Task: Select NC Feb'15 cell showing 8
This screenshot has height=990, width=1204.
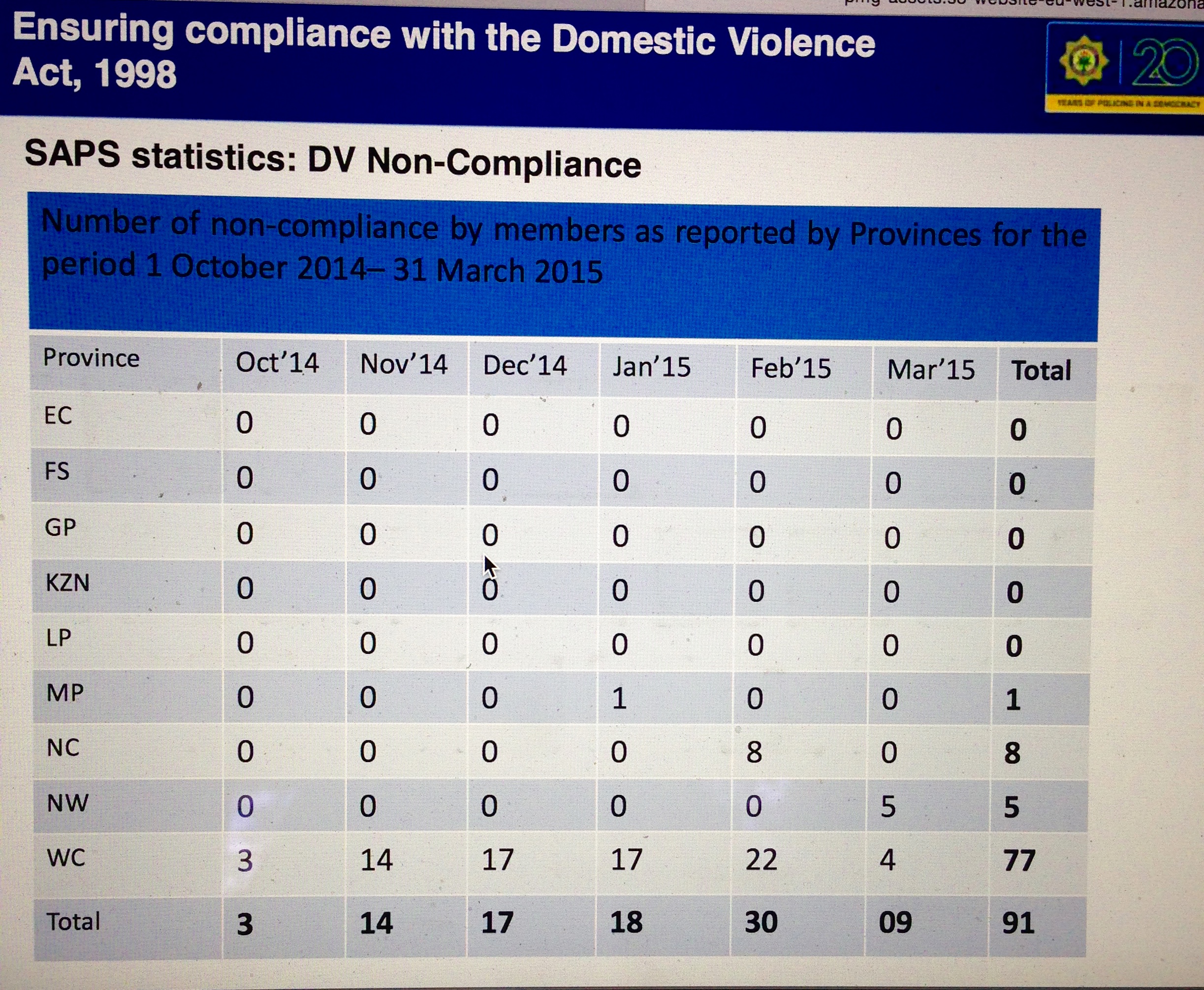Action: (754, 752)
